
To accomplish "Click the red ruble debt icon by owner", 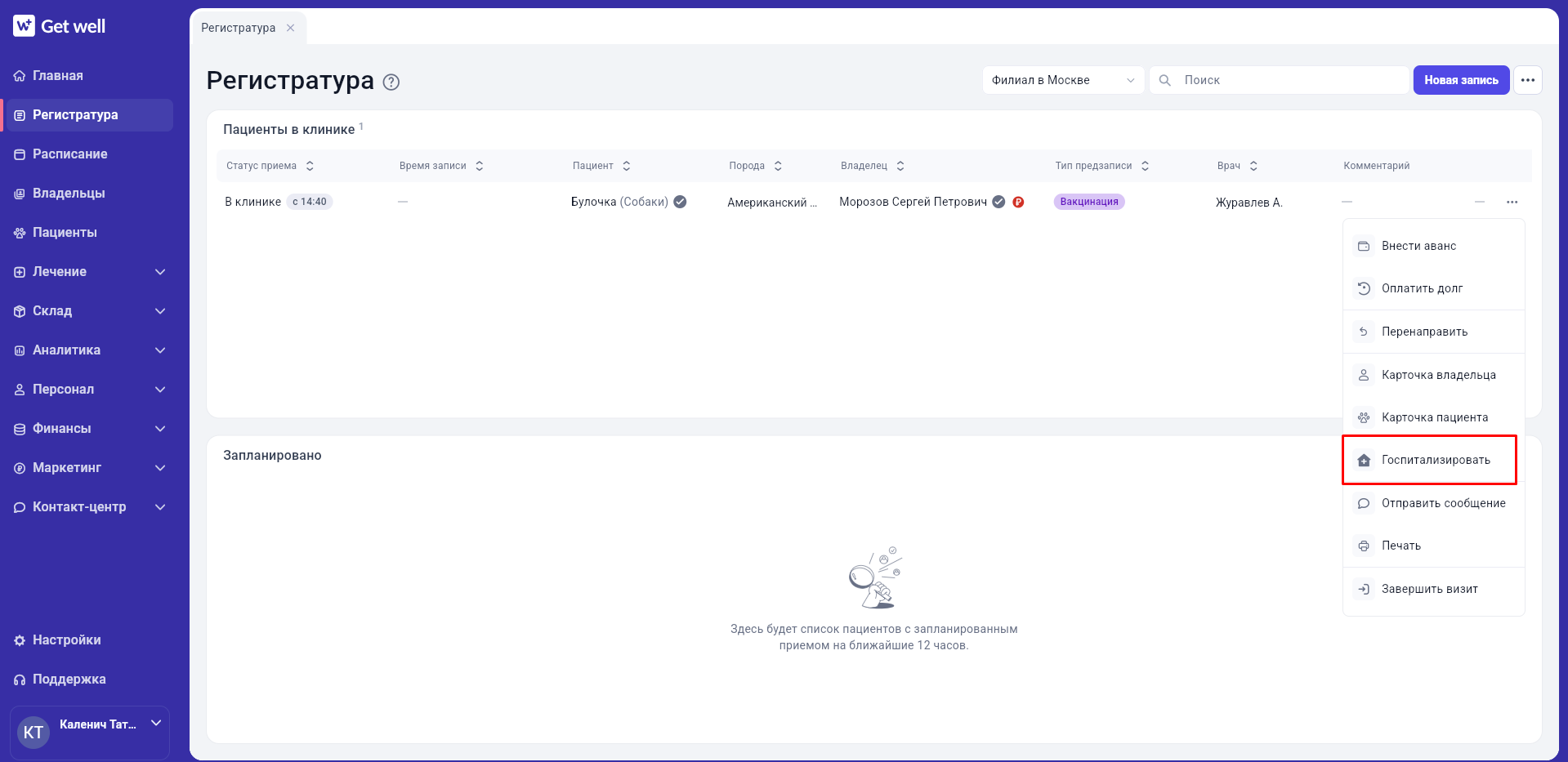I will point(1018,202).
